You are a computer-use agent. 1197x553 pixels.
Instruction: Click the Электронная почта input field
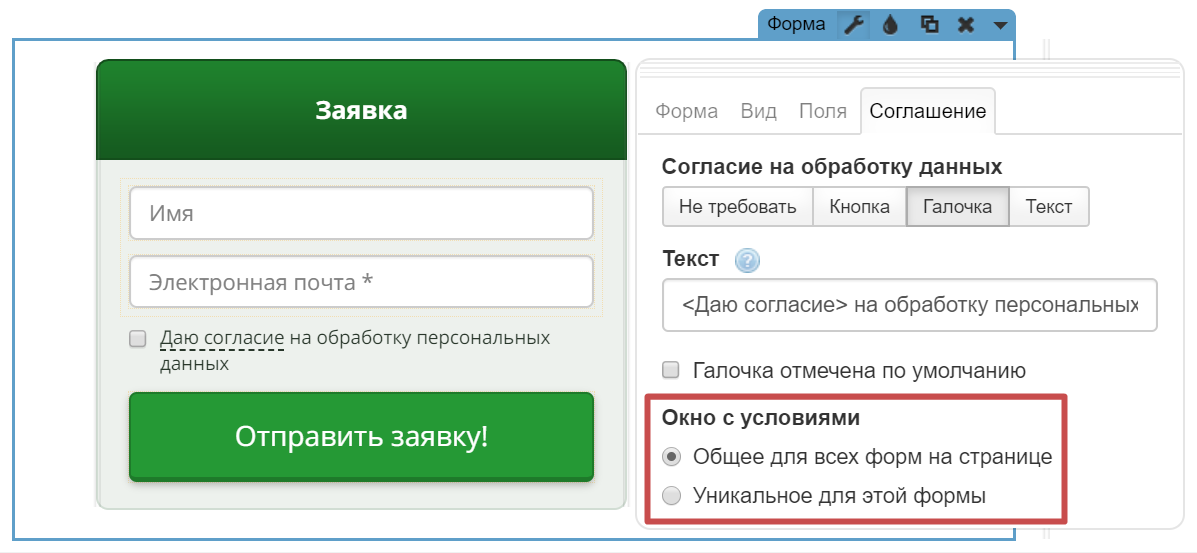point(361,282)
